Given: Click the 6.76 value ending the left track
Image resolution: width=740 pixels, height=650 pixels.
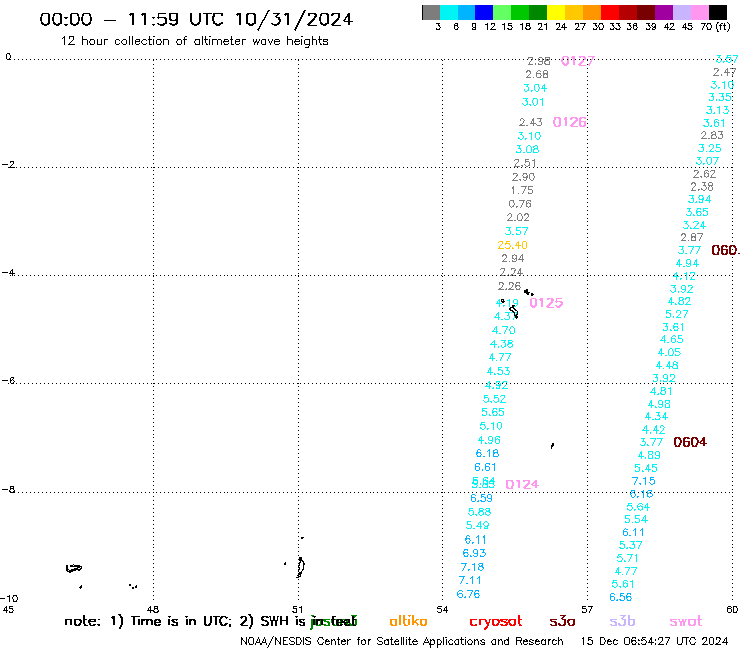Looking at the screenshot, I should coord(468,594).
